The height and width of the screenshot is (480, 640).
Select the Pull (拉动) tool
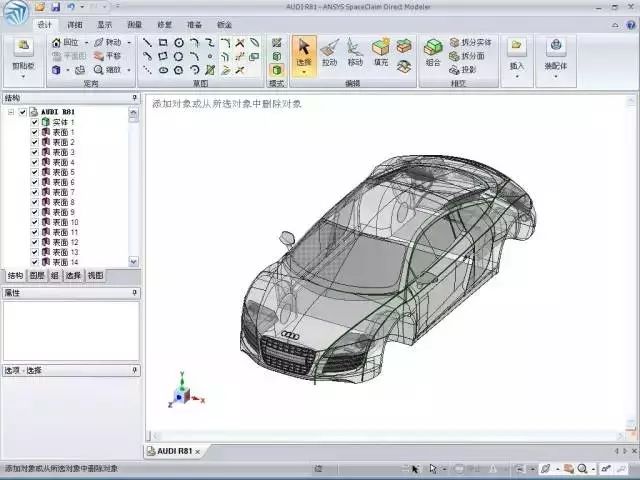[329, 52]
